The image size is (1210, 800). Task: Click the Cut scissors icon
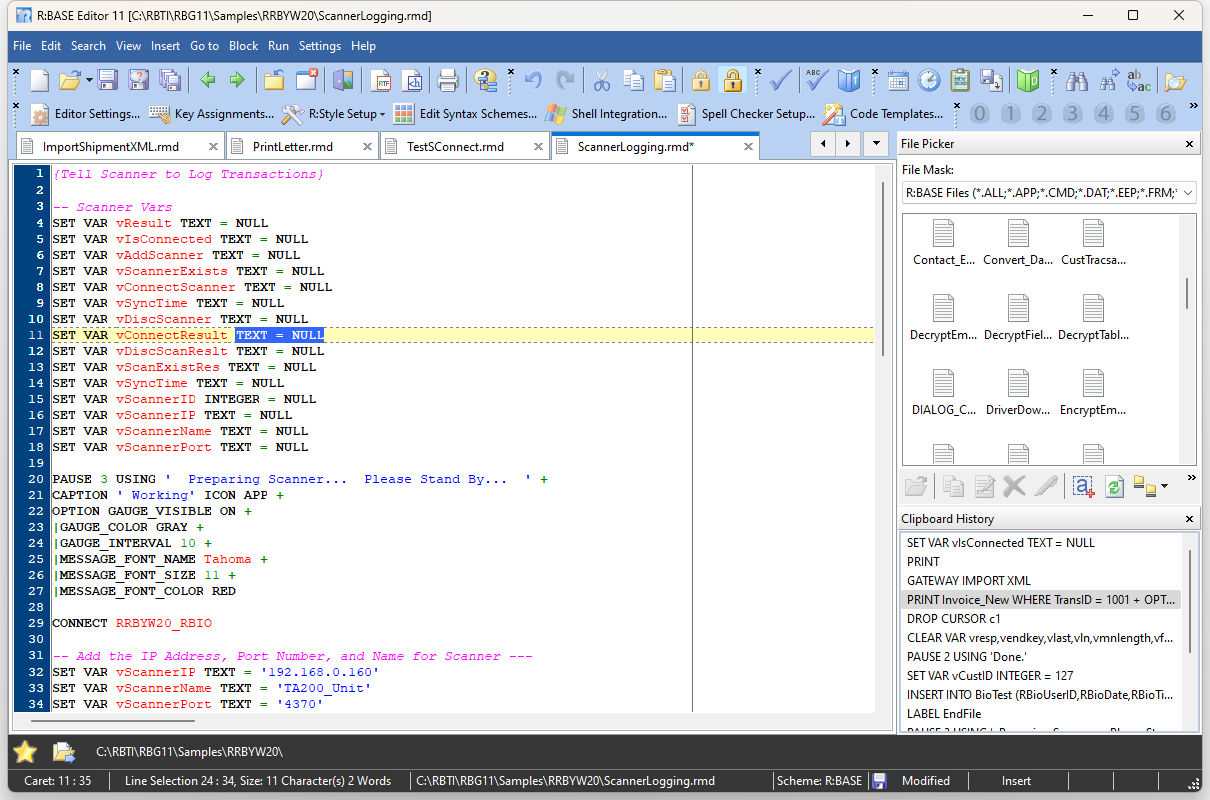[x=602, y=80]
